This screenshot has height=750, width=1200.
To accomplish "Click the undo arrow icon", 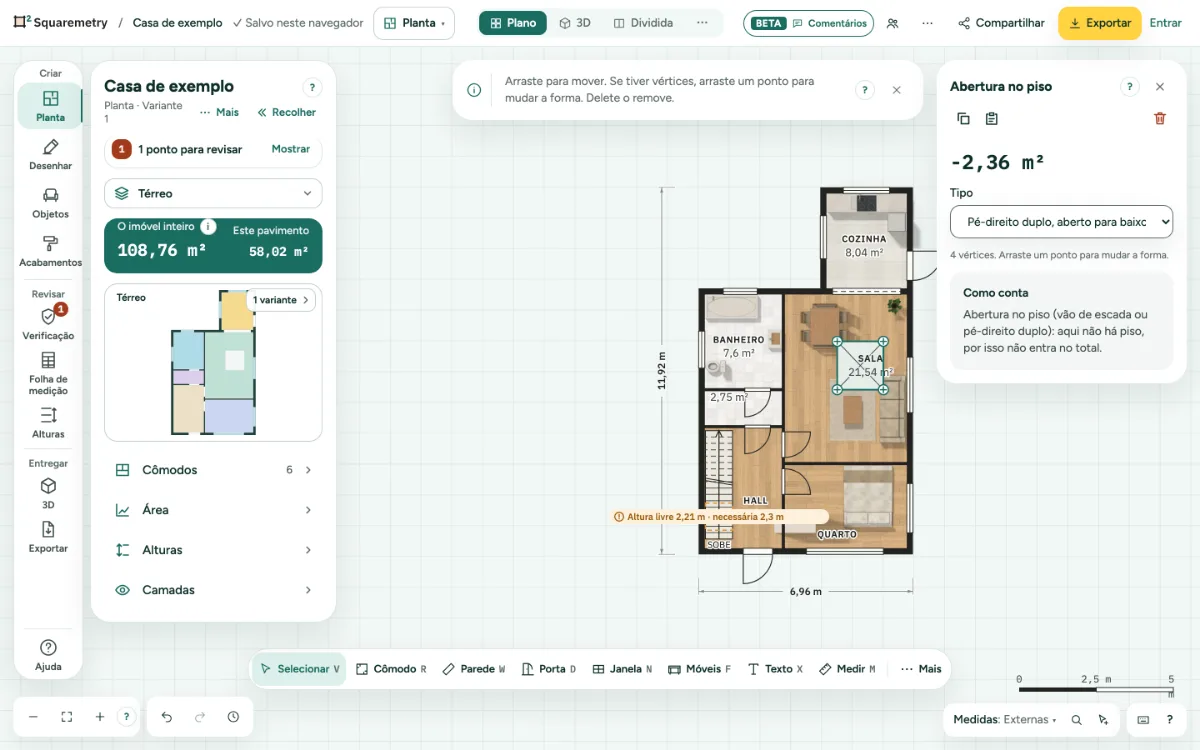I will pyautogui.click(x=167, y=717).
